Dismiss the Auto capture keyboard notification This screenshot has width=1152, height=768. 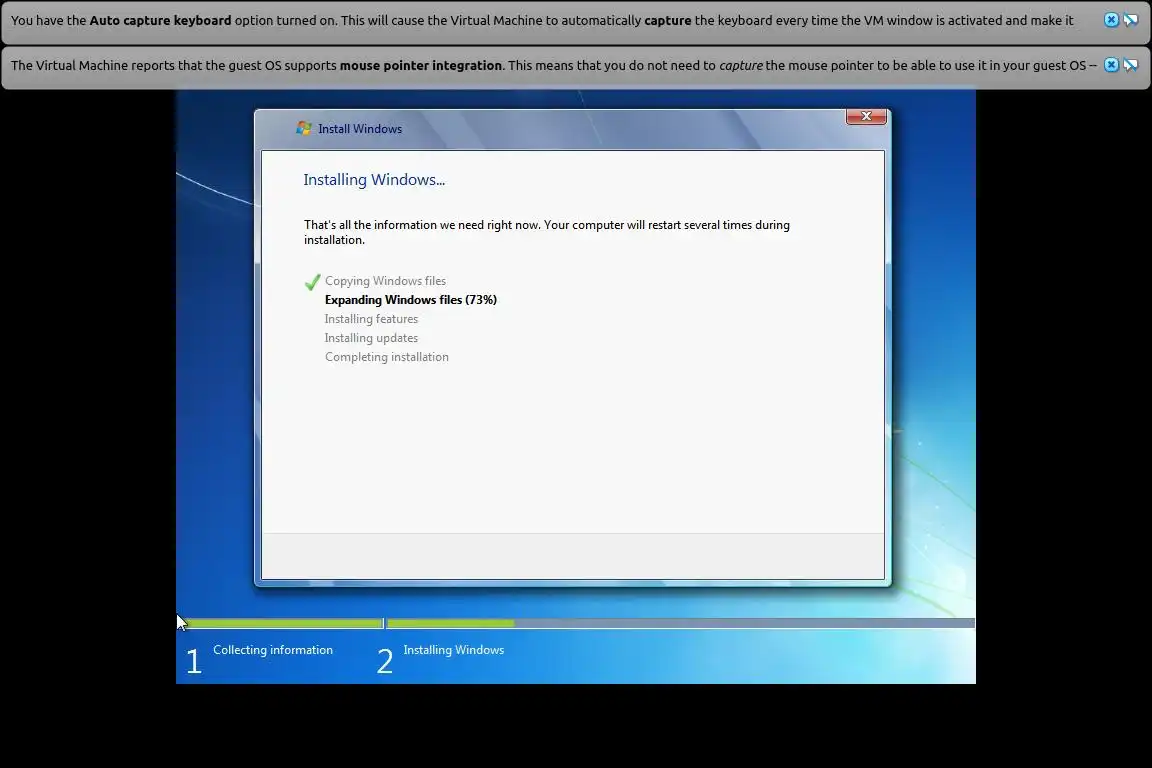[1111, 21]
